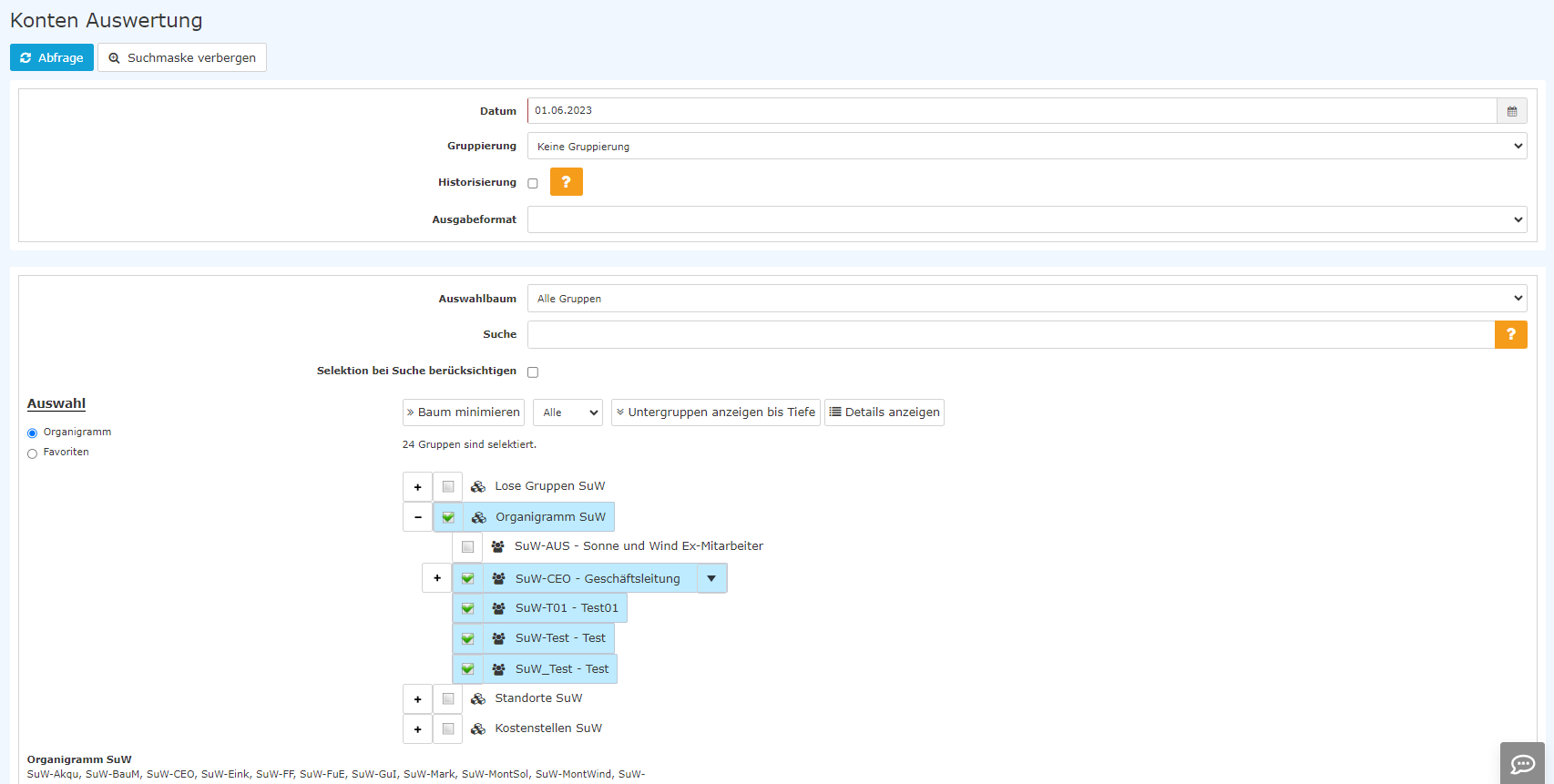Uncheck the Organigramm SuW checkbox
Viewport: 1554px width, 784px height.
[448, 517]
